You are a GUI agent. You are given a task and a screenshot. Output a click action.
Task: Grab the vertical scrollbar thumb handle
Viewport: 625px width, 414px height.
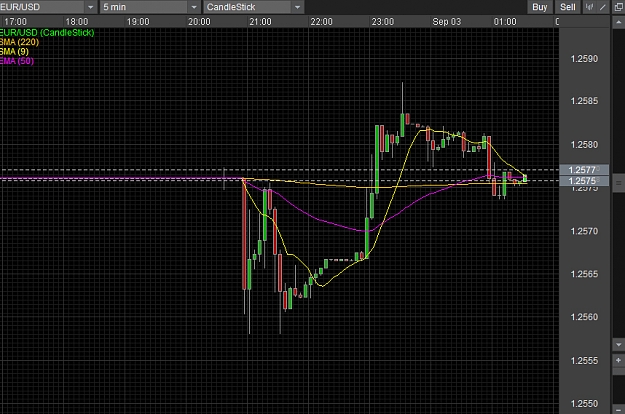click(x=619, y=183)
